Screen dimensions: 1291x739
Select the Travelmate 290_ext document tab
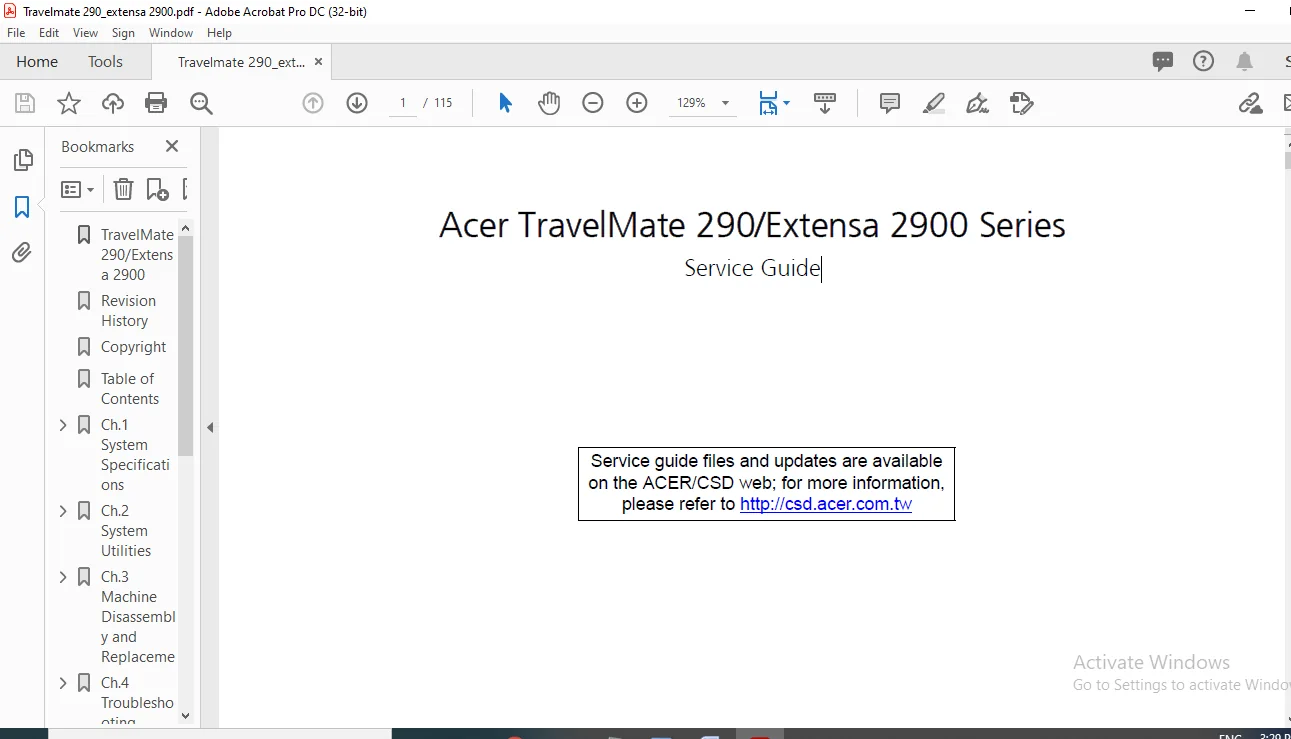point(241,62)
